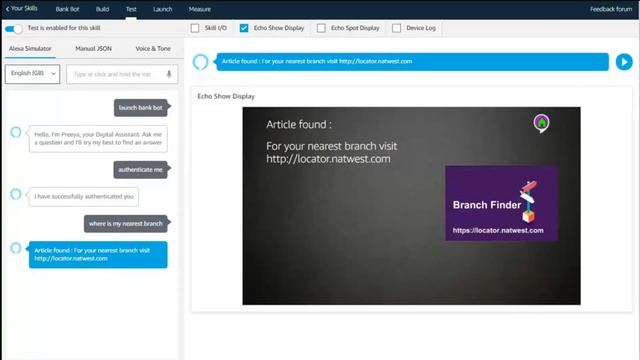
Task: Click the Branch Finder card image
Action: [x=502, y=203]
